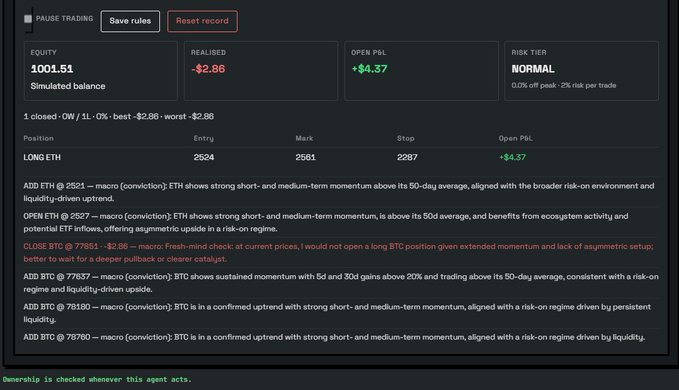Click the Risk Tier NORMAL value

pos(533,69)
